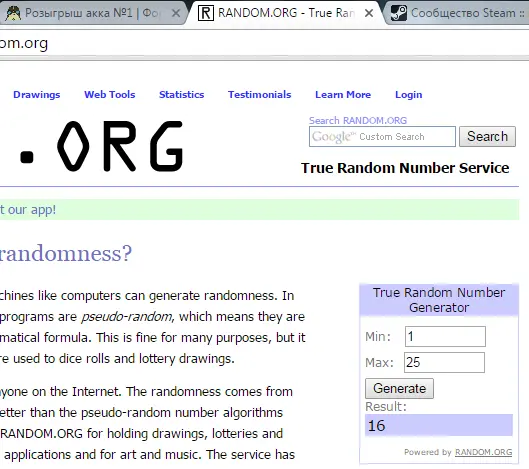Open the Testimonials menu link
Image resolution: width=529 pixels, height=469 pixels.
coord(259,94)
